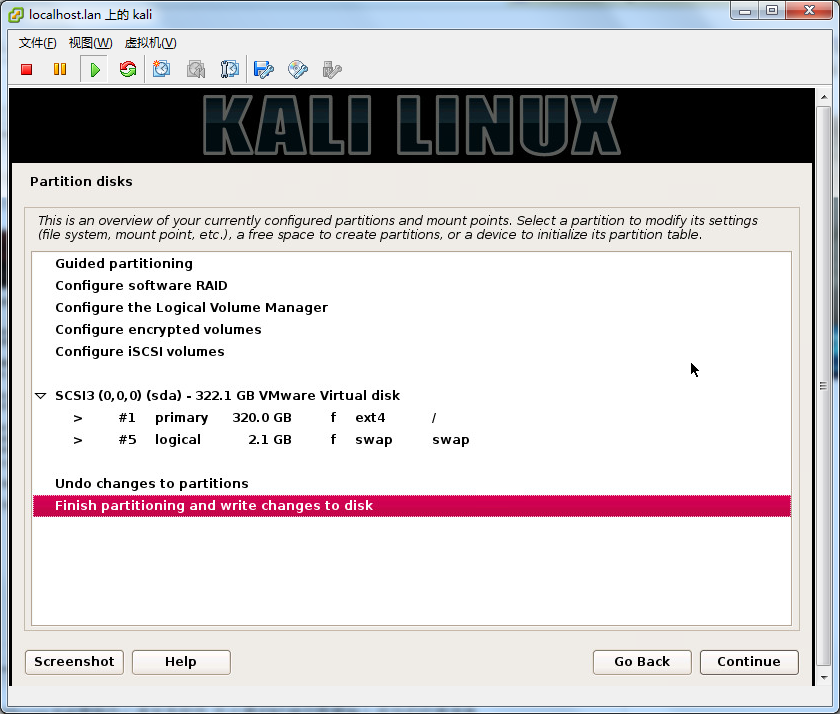Viewport: 840px width, 714px height.
Task: Power off the VM with the red stop icon
Action: click(x=26, y=70)
